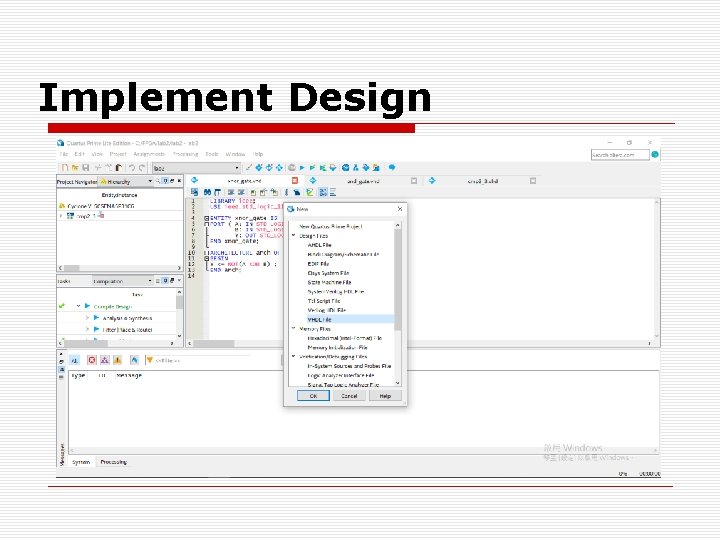Open the Processing menu
Image resolution: width=720 pixels, height=540 pixels.
pyautogui.click(x=186, y=154)
